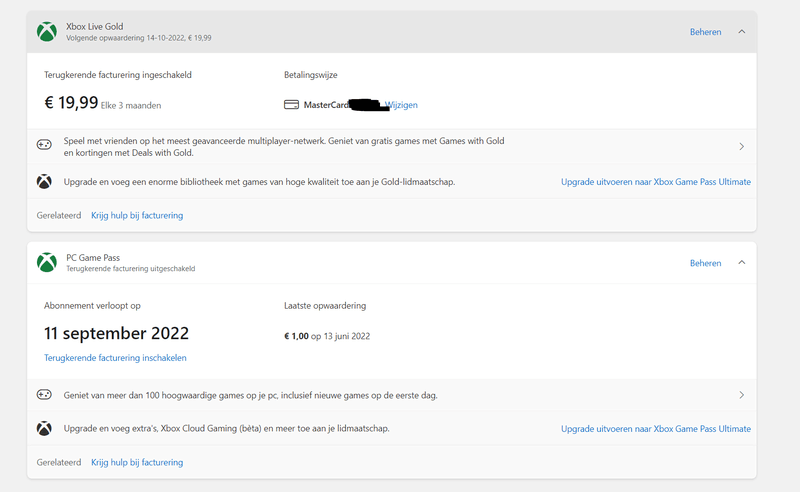
Task: Click the MasterCard credit card icon
Action: (291, 105)
